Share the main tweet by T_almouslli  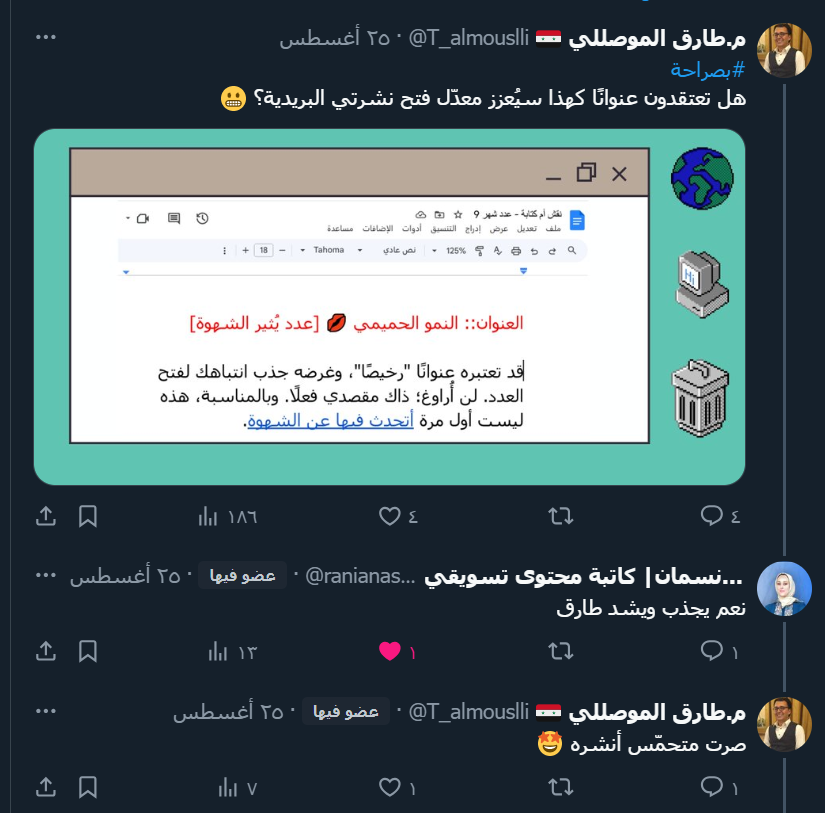click(46, 516)
